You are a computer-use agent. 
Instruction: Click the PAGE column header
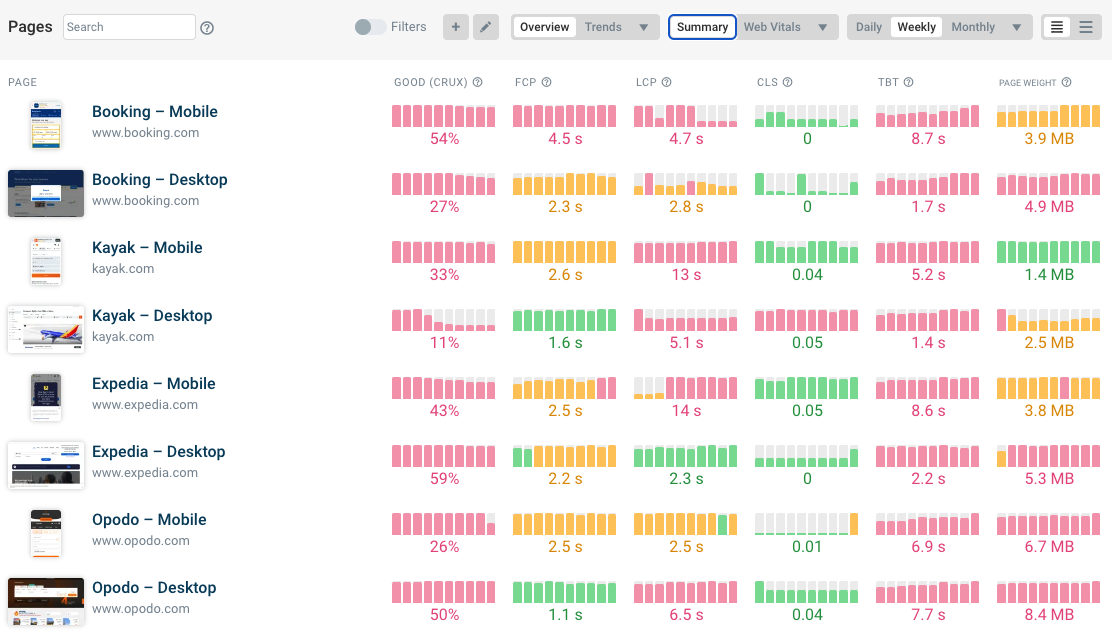(22, 82)
